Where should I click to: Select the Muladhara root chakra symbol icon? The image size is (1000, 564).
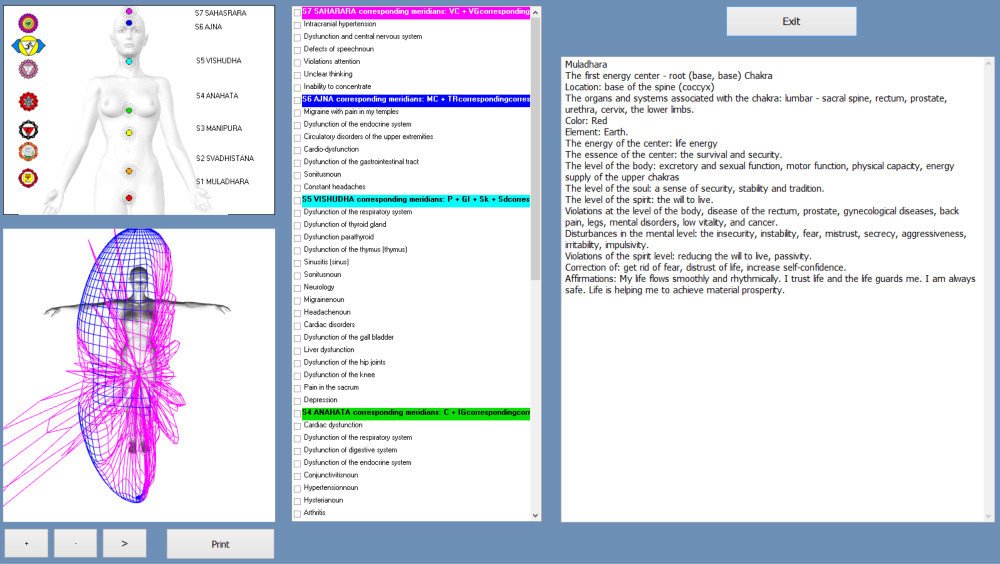(28, 178)
